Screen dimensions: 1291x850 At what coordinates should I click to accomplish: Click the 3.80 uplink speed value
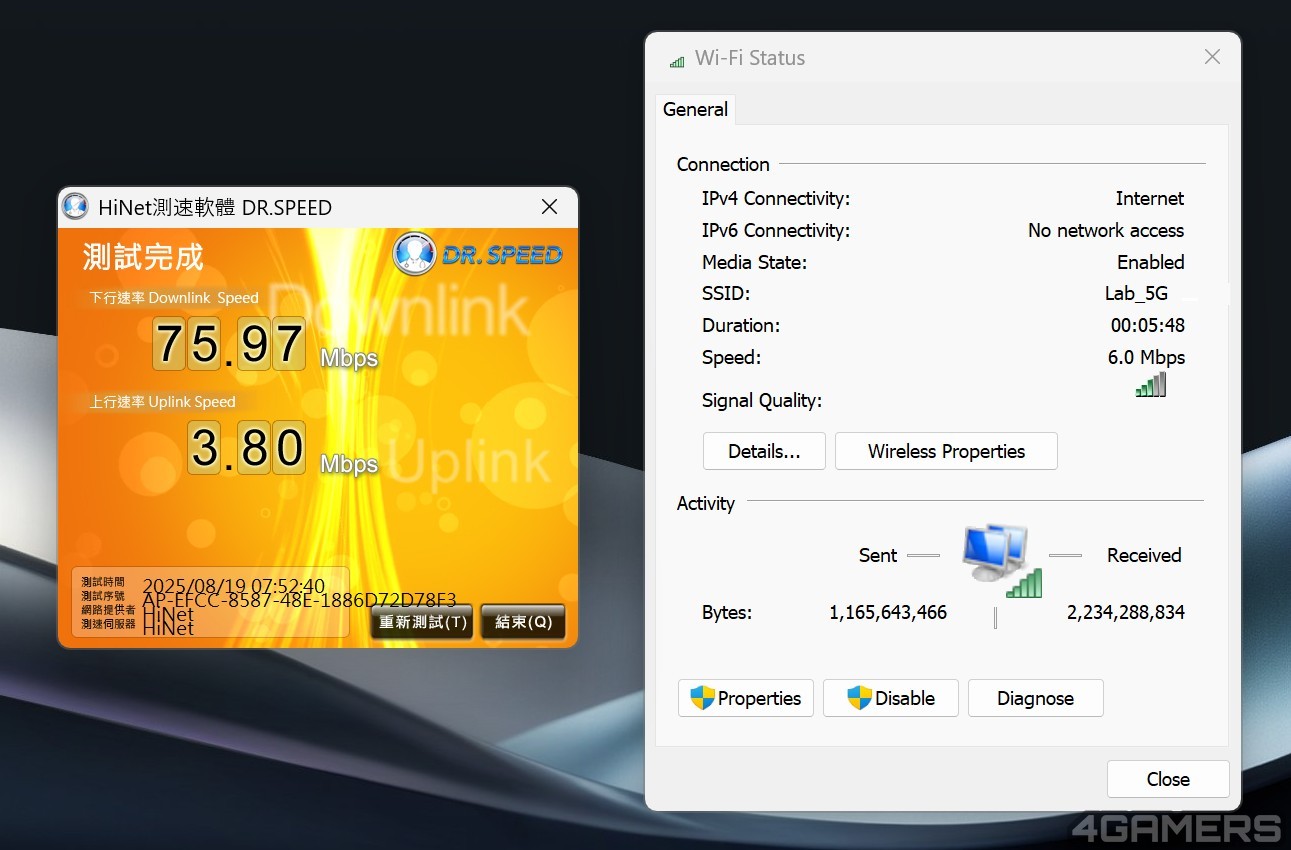coord(247,447)
